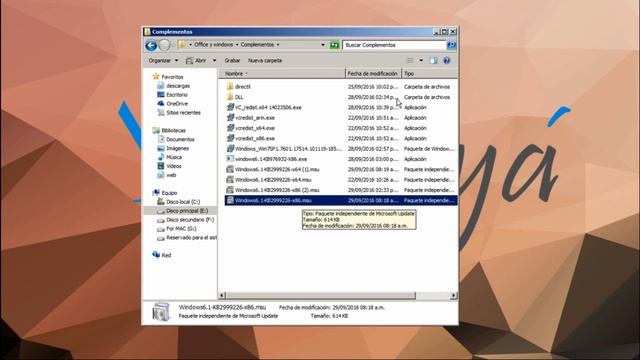The image size is (640, 360).
Task: Select Windows6.1-KB2999226-x64.msu file
Action: (273, 180)
